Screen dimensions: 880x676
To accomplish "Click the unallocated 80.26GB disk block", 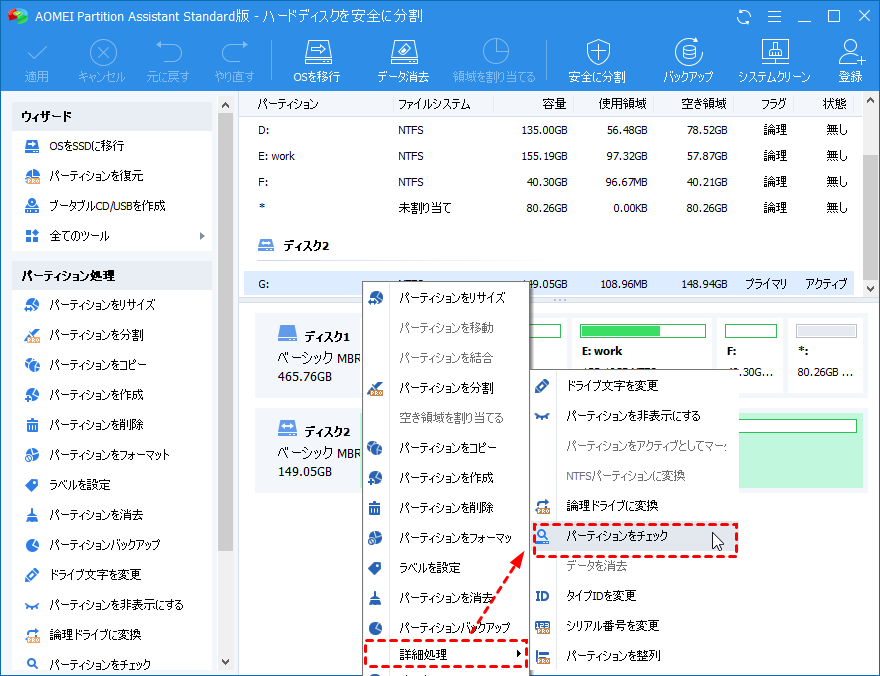I will point(827,356).
